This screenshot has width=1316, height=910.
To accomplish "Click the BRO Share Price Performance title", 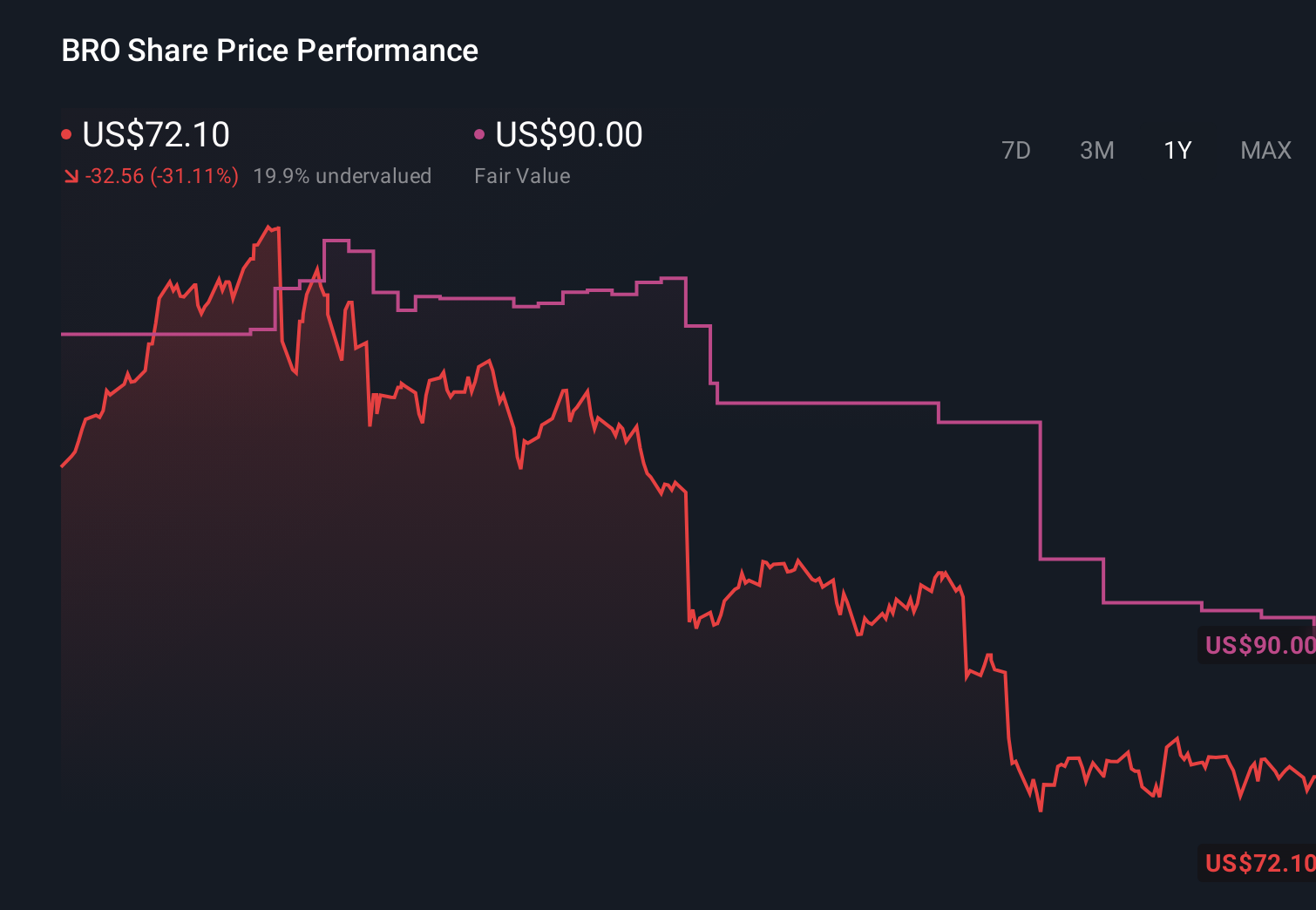I will pos(269,51).
